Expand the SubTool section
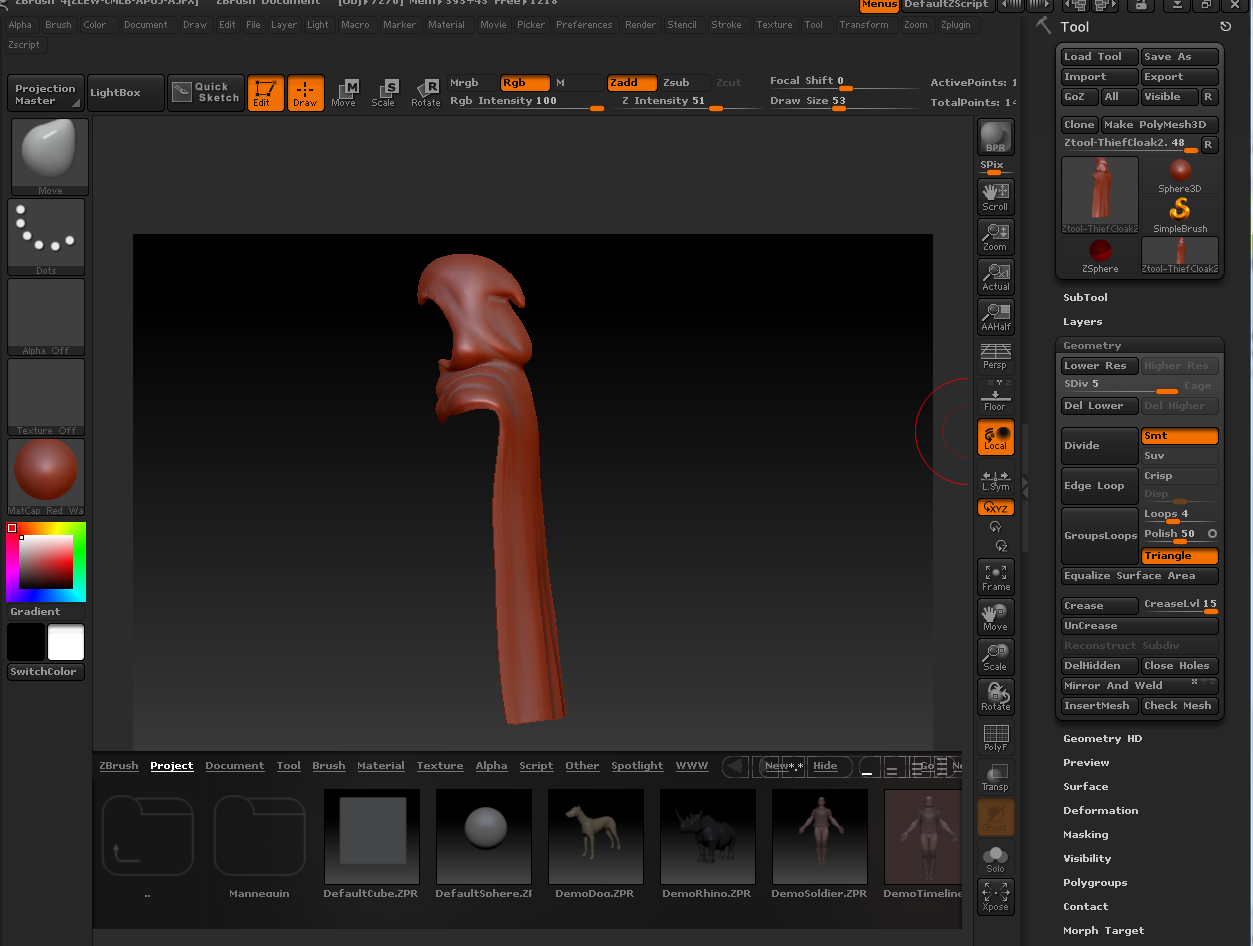Viewport: 1253px width, 946px height. coord(1085,297)
